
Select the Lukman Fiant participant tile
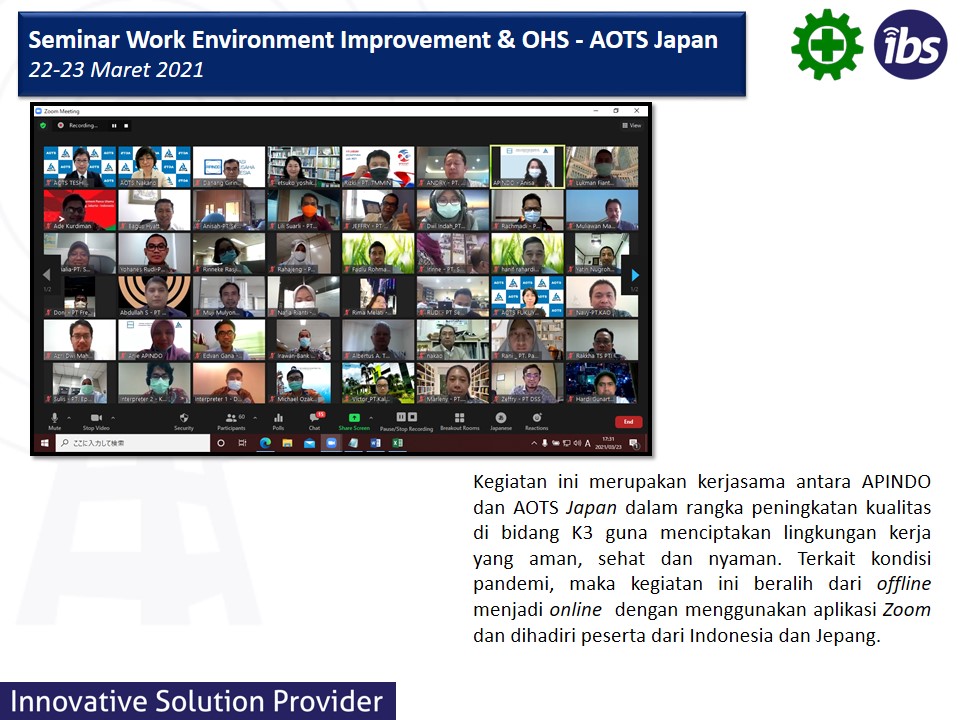(602, 166)
